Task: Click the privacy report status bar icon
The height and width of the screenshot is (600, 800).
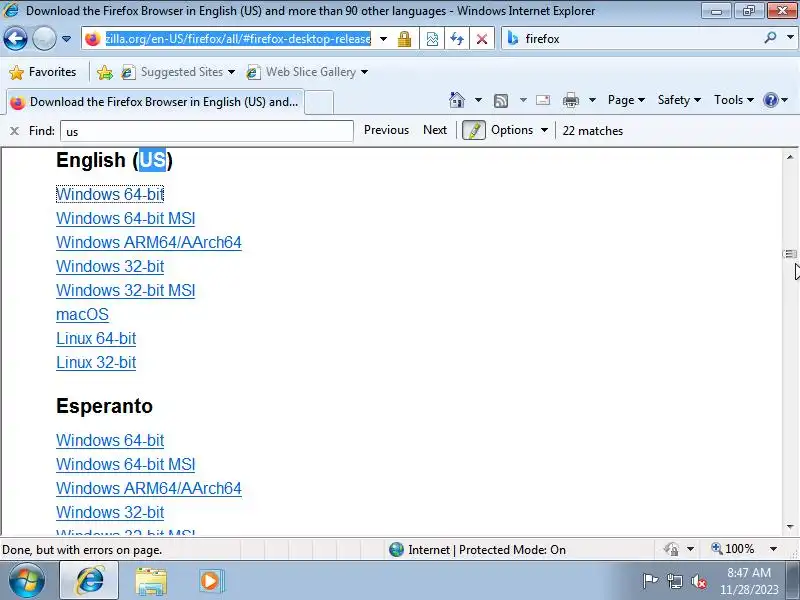Action: pyautogui.click(x=671, y=549)
